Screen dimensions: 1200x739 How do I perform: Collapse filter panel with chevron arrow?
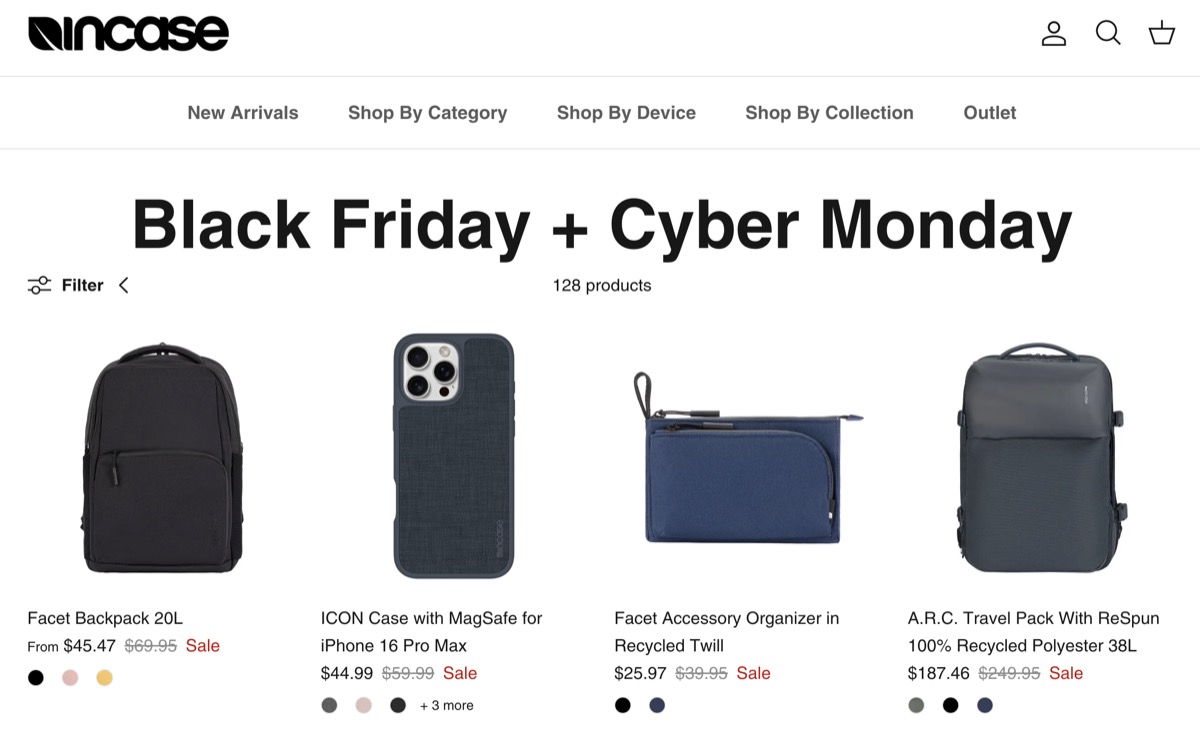coord(124,285)
